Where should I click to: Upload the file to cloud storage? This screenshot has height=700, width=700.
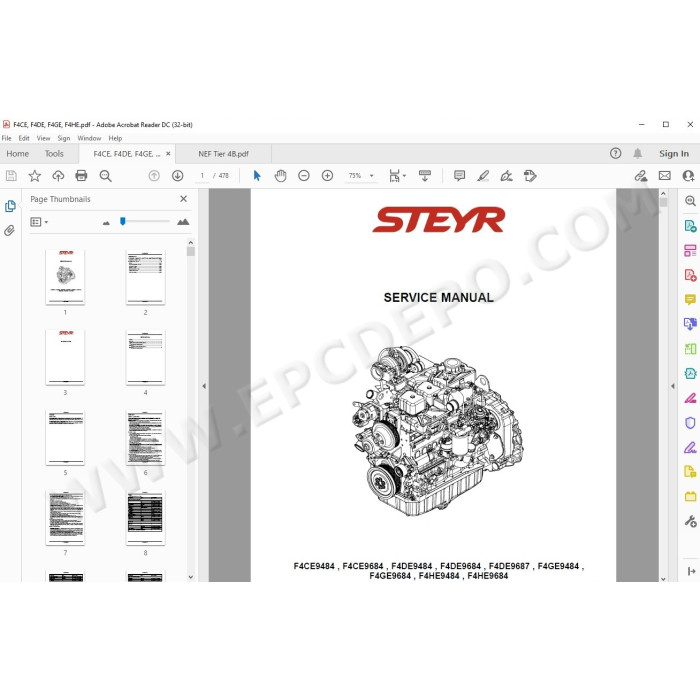58,176
